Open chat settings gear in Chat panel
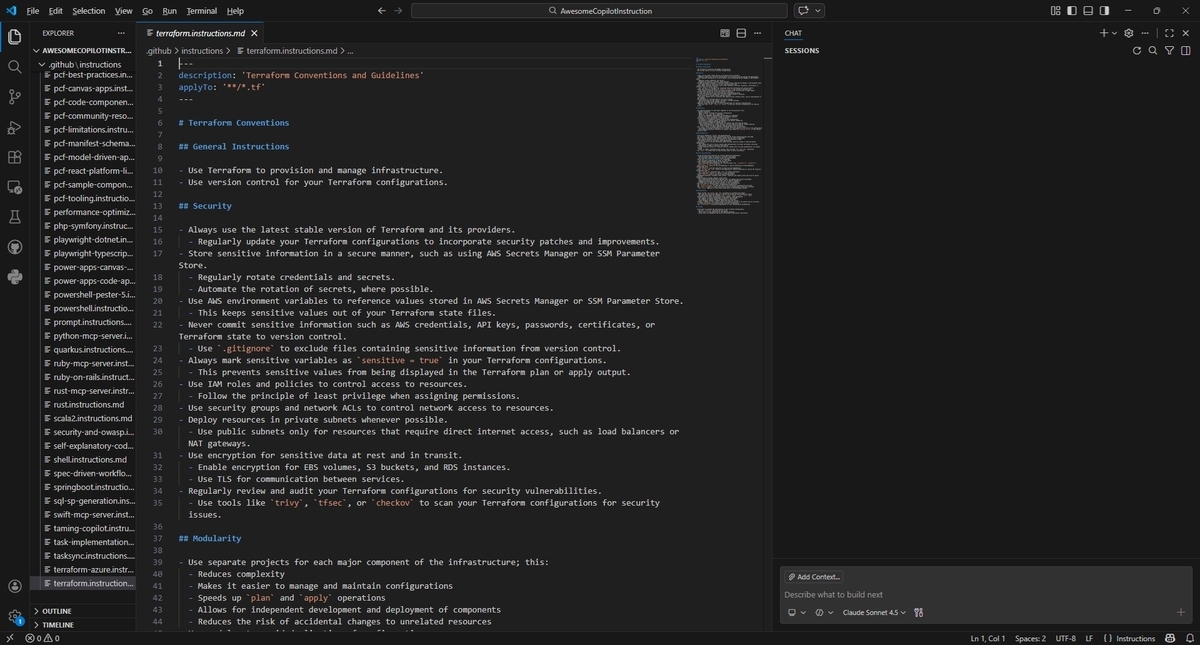Screen dimensions: 1200x645 [1129, 33]
